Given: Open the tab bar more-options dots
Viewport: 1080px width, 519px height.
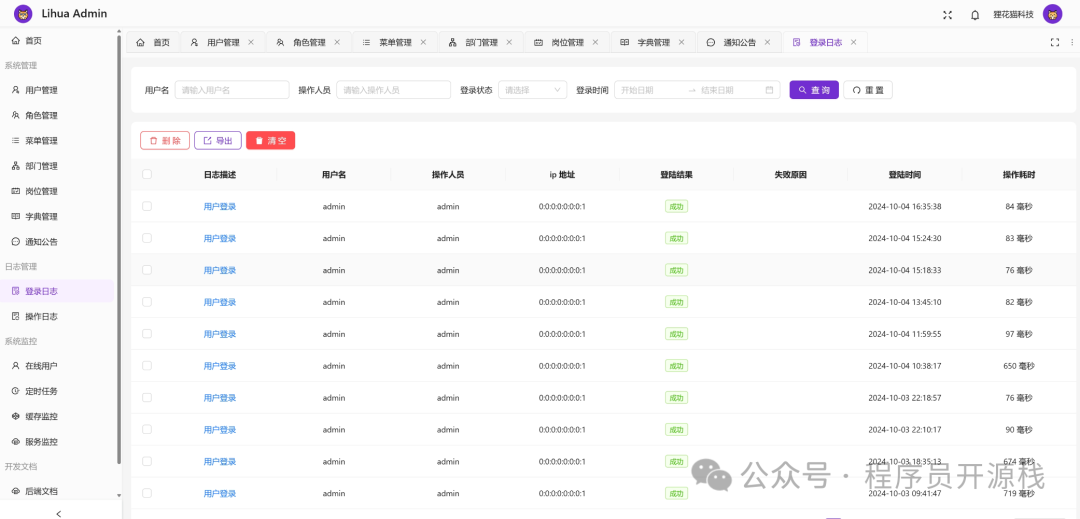Looking at the screenshot, I should pos(1071,43).
